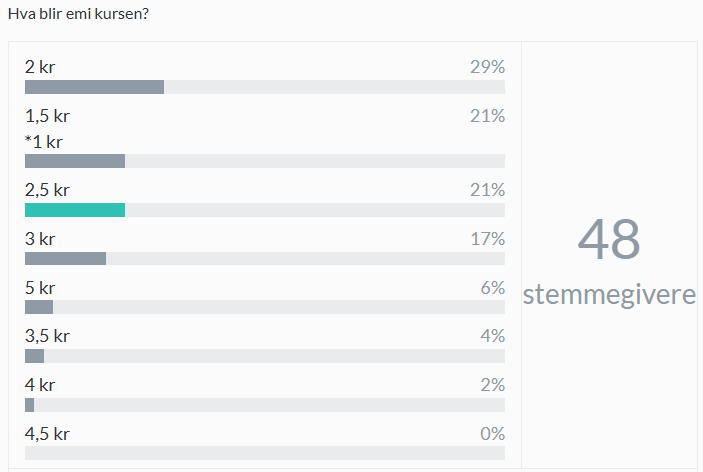Select the 2 kr result bar
The width and height of the screenshot is (703, 472).
(x=265, y=87)
